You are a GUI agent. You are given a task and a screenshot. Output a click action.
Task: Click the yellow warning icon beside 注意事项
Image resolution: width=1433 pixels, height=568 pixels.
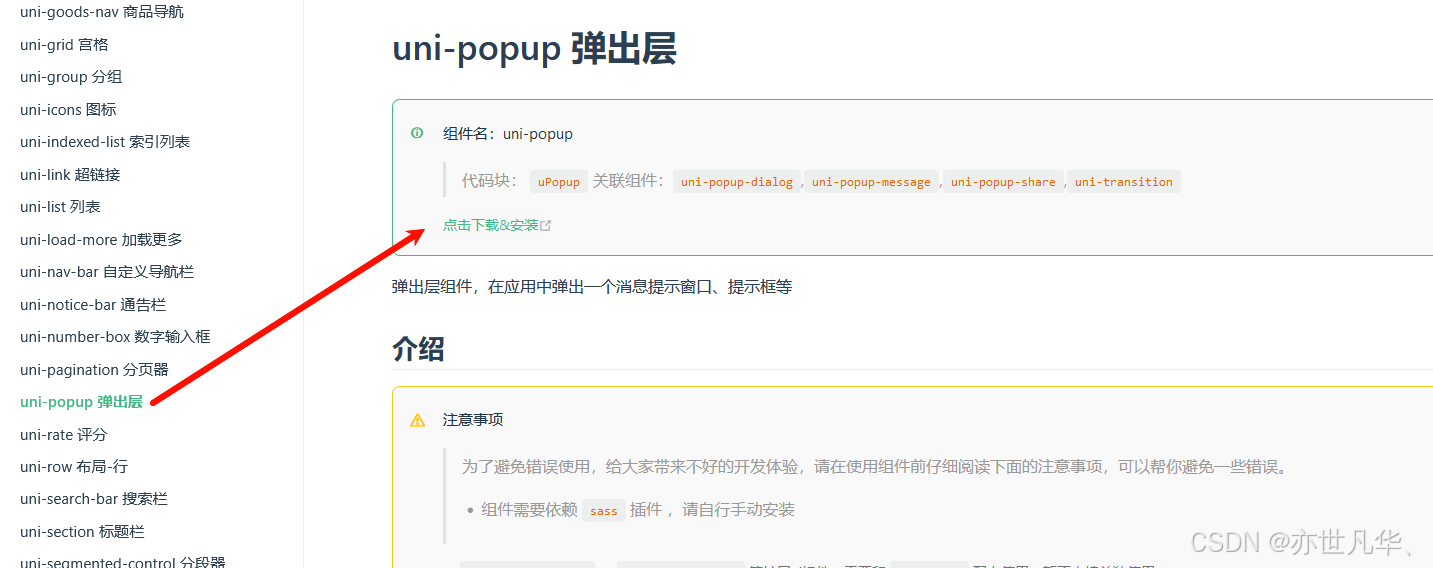(x=418, y=420)
